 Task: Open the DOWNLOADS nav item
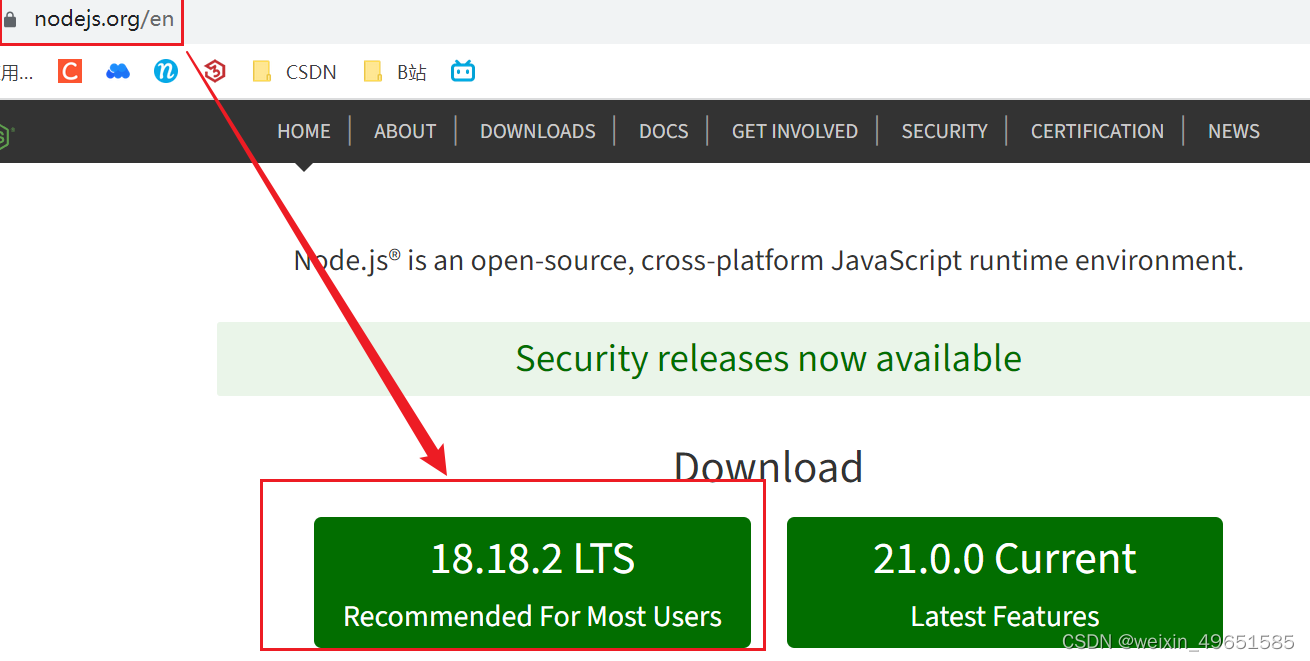tap(538, 131)
